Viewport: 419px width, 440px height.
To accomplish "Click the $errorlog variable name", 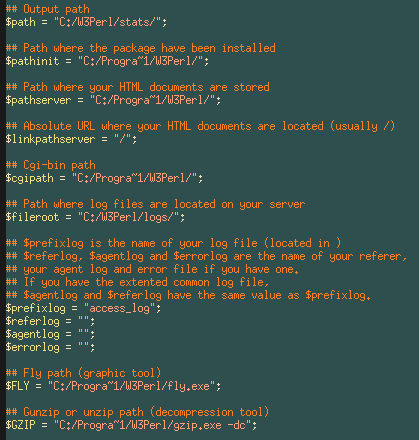I will coord(33,347).
